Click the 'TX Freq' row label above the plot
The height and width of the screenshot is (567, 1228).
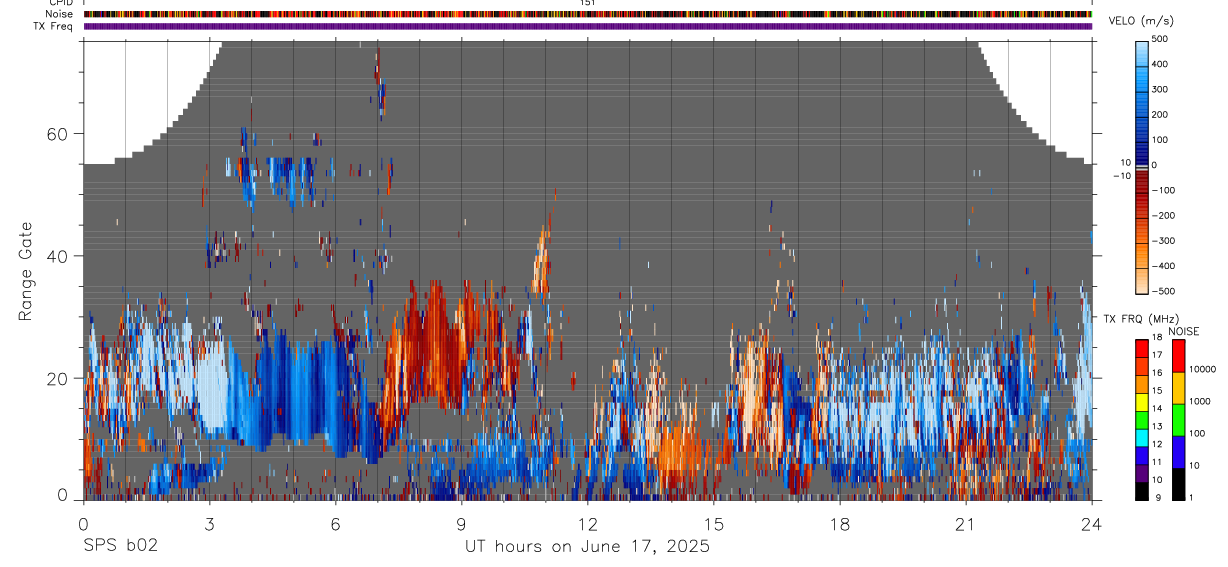(54, 26)
